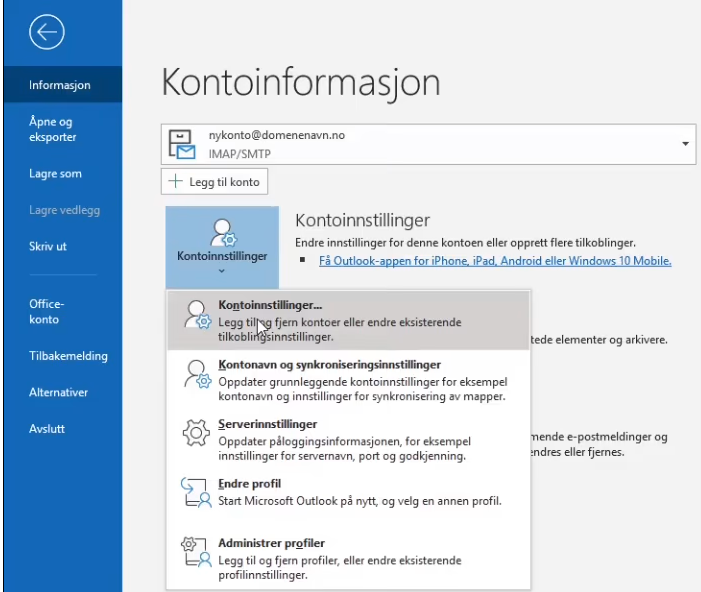Click the mailbox account icon next to nykonto@domenenavn.no
Screen dimensions: 701x592
182,144
